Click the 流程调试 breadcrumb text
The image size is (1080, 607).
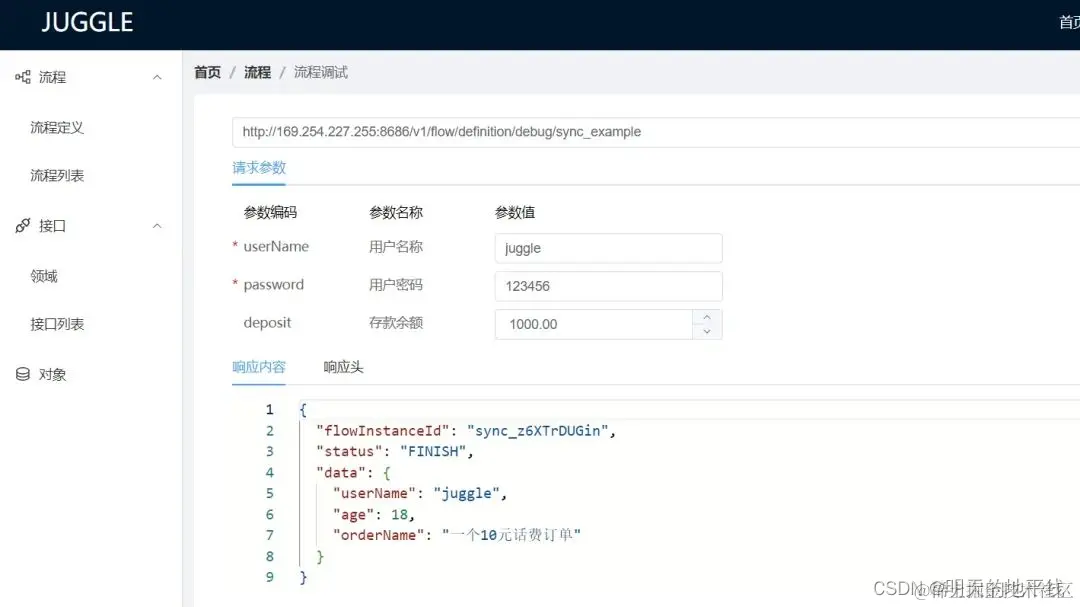[321, 72]
